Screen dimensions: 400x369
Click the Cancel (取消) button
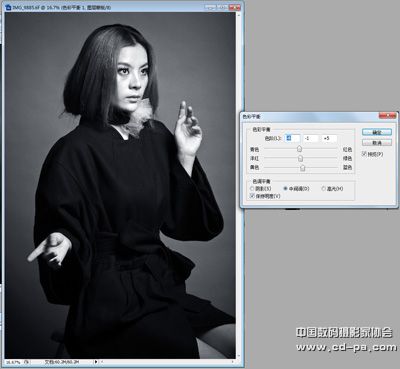[x=377, y=143]
